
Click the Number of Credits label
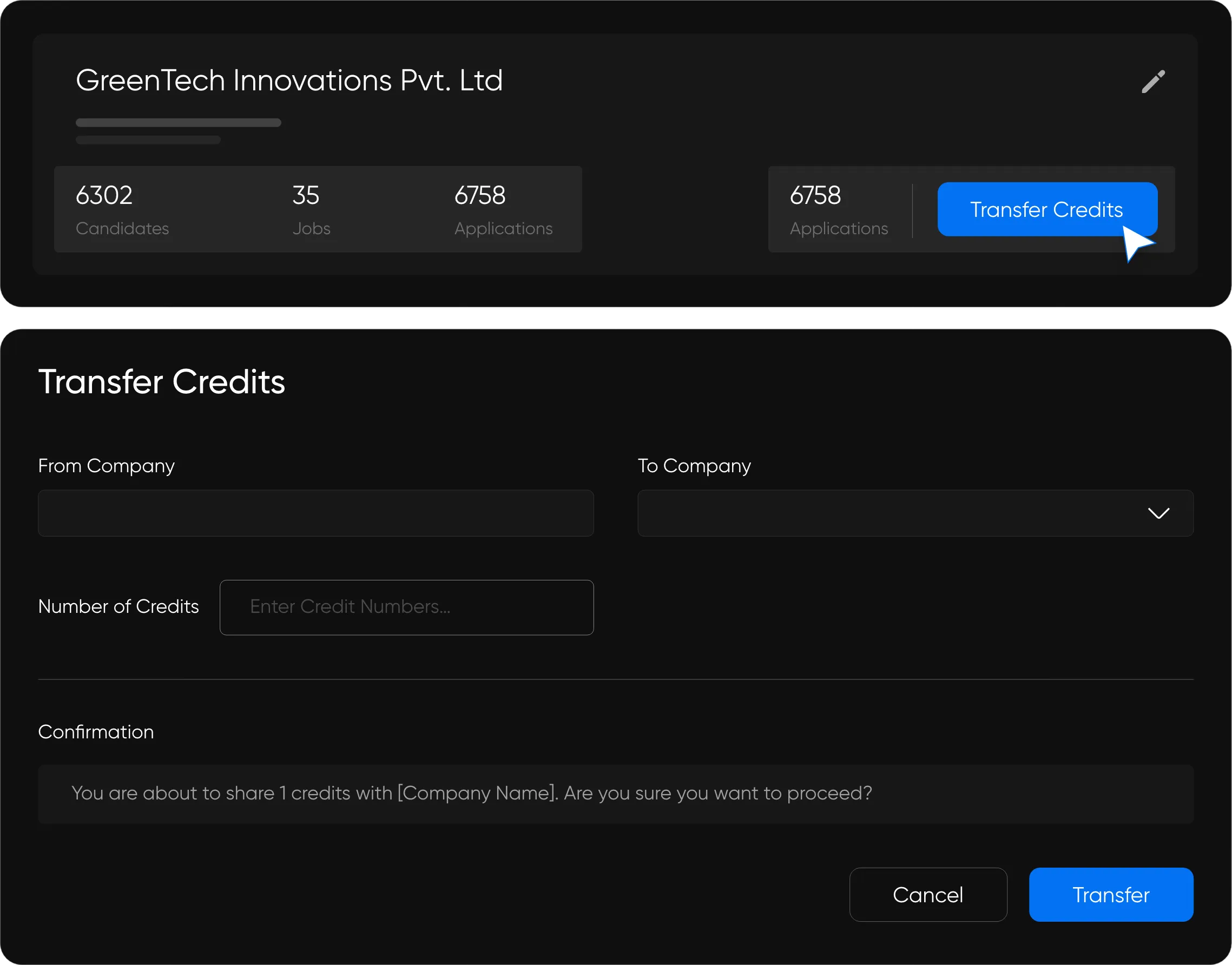coord(118,607)
